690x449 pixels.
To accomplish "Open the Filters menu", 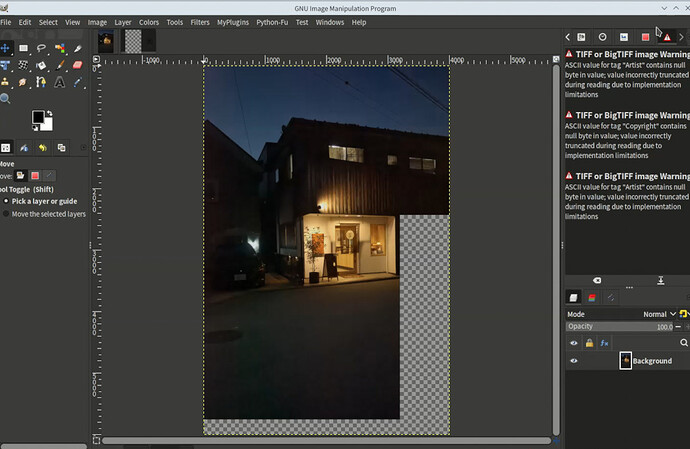I will (x=200, y=22).
